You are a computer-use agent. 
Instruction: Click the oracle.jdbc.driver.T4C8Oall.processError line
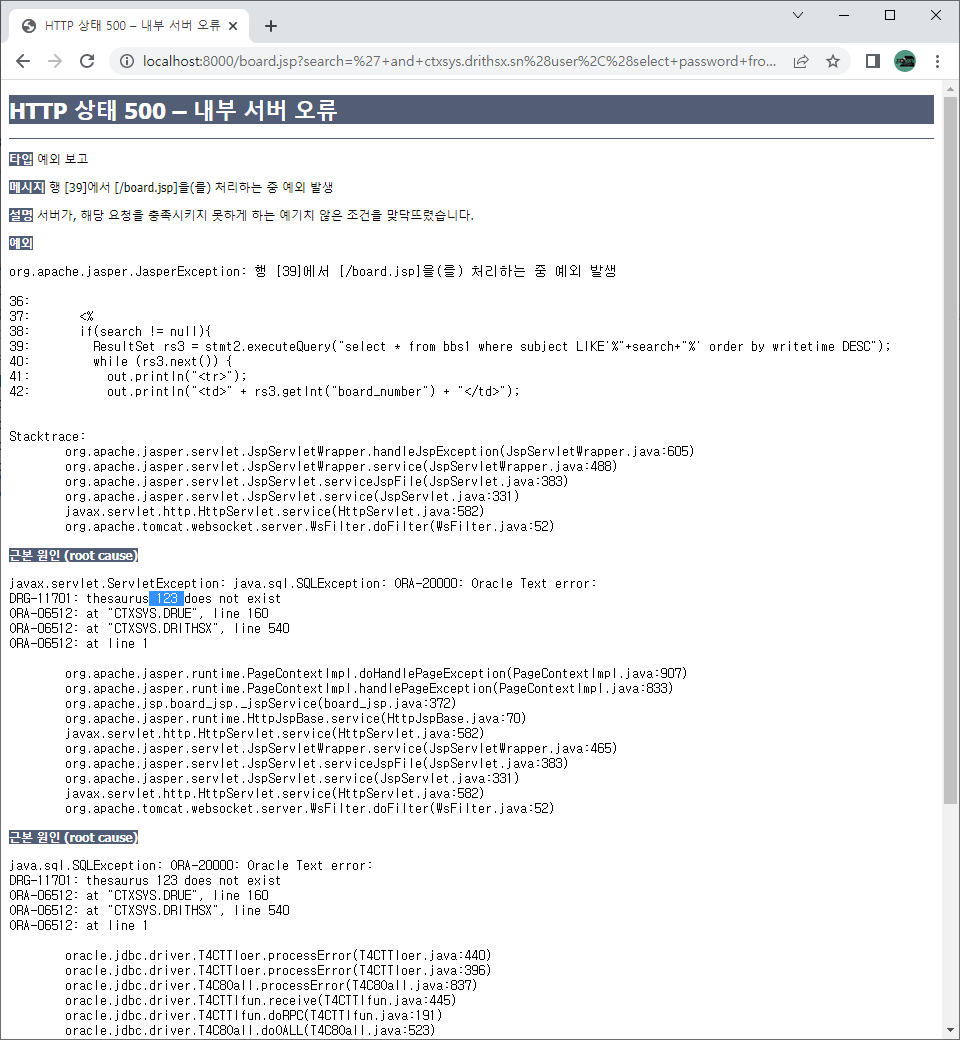tap(271, 986)
